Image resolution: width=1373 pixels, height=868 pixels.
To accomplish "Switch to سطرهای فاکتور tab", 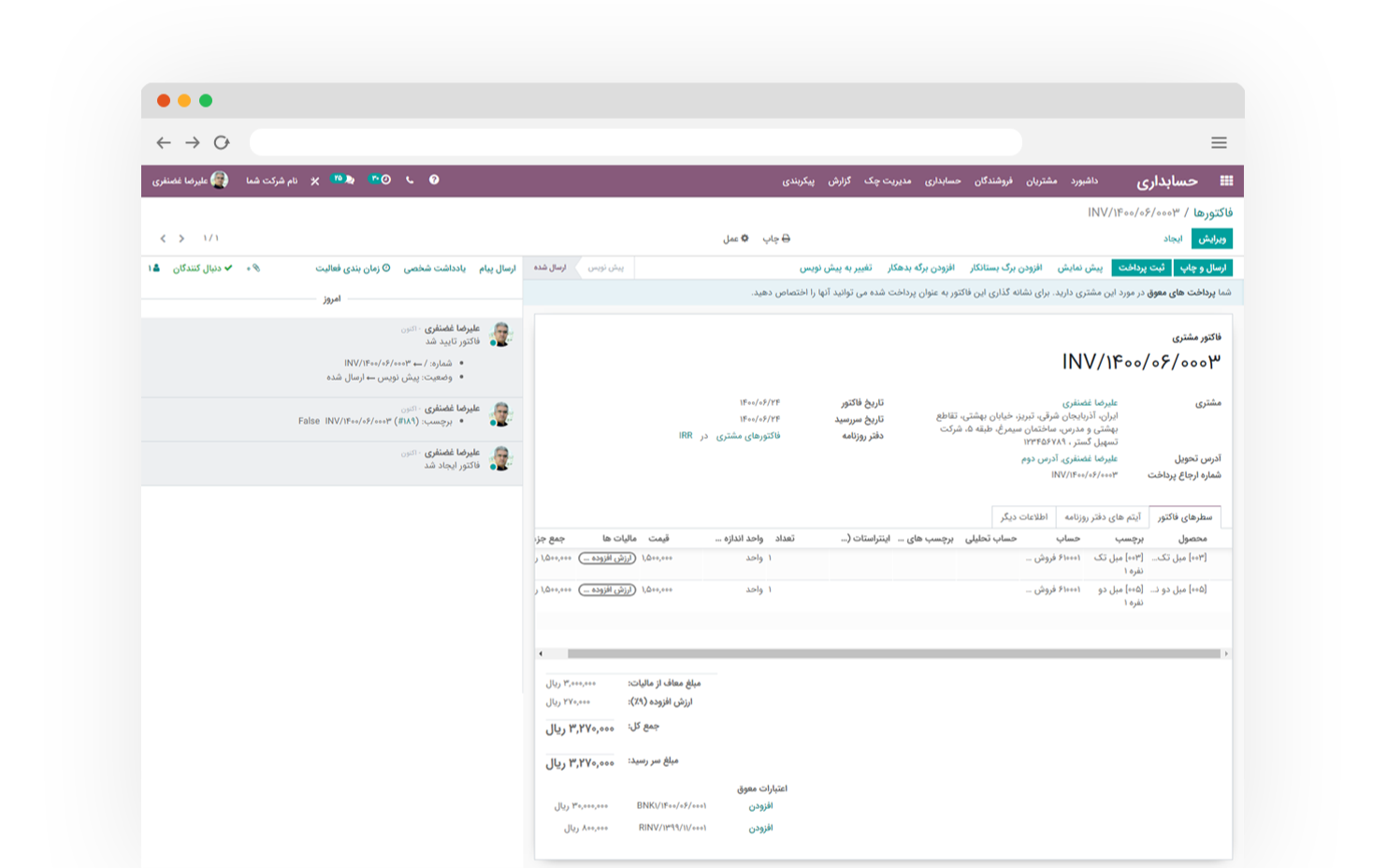I will pyautogui.click(x=1184, y=516).
